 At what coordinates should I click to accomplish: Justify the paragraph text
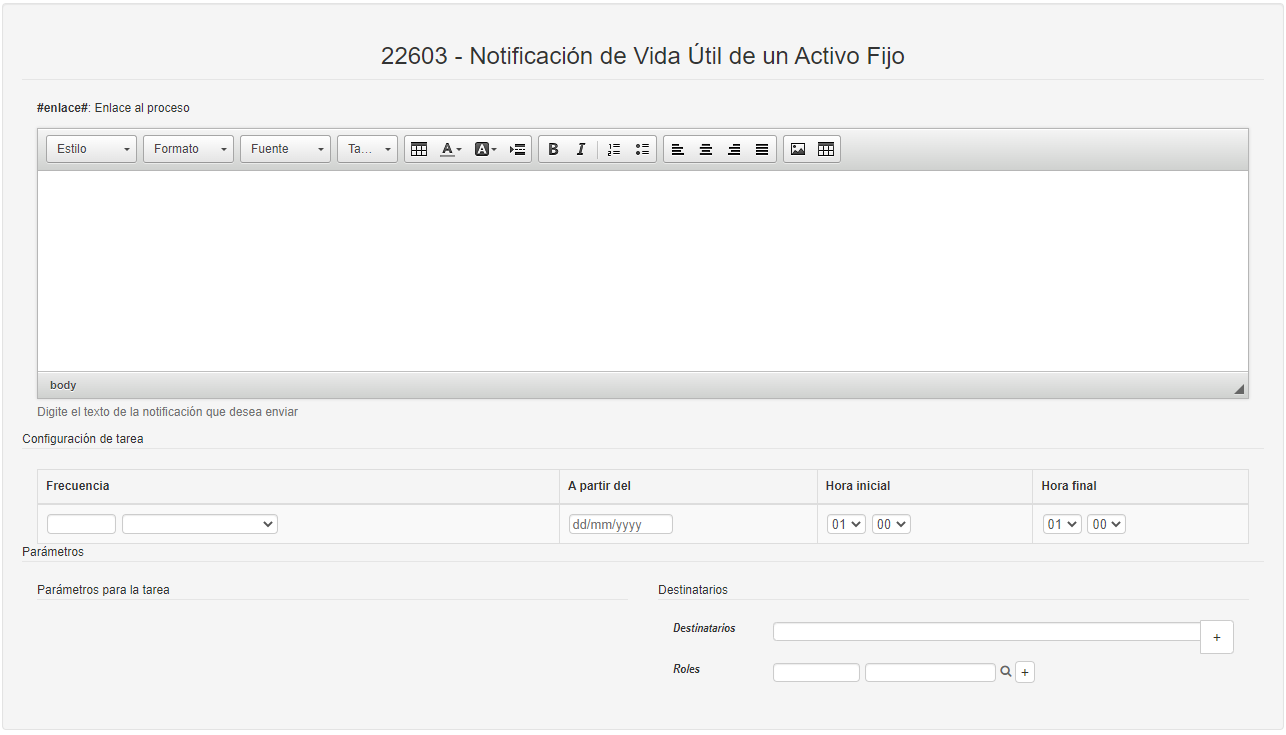[762, 149]
